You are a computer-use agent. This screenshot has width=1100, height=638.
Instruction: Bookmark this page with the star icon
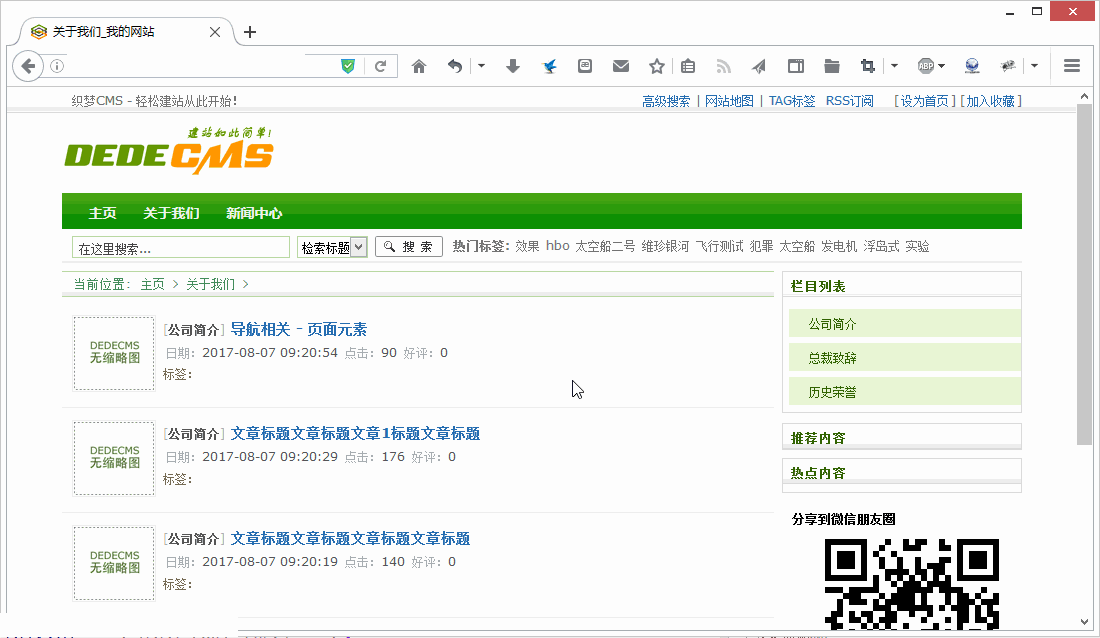pos(656,66)
